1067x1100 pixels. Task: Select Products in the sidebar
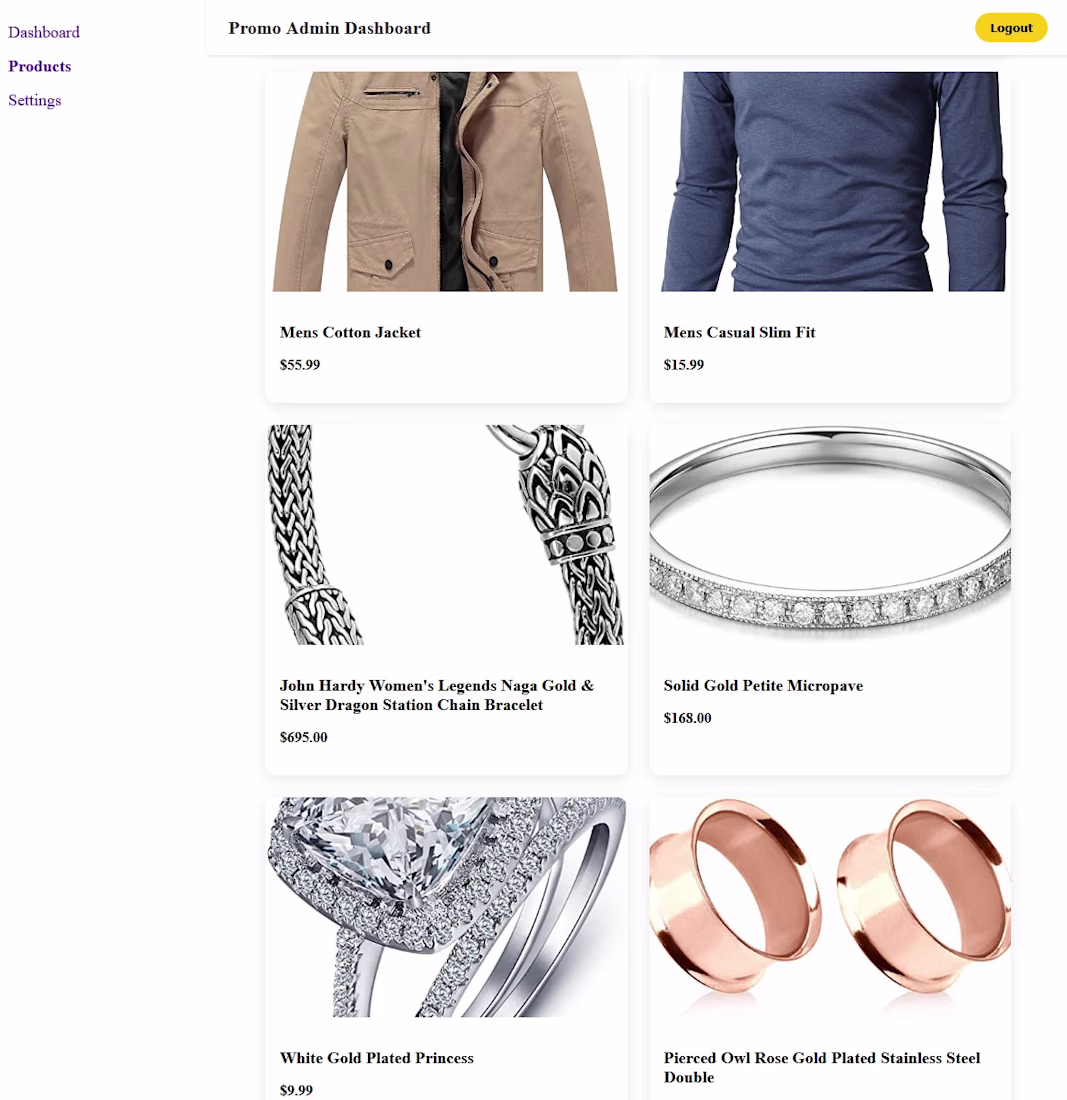[39, 66]
